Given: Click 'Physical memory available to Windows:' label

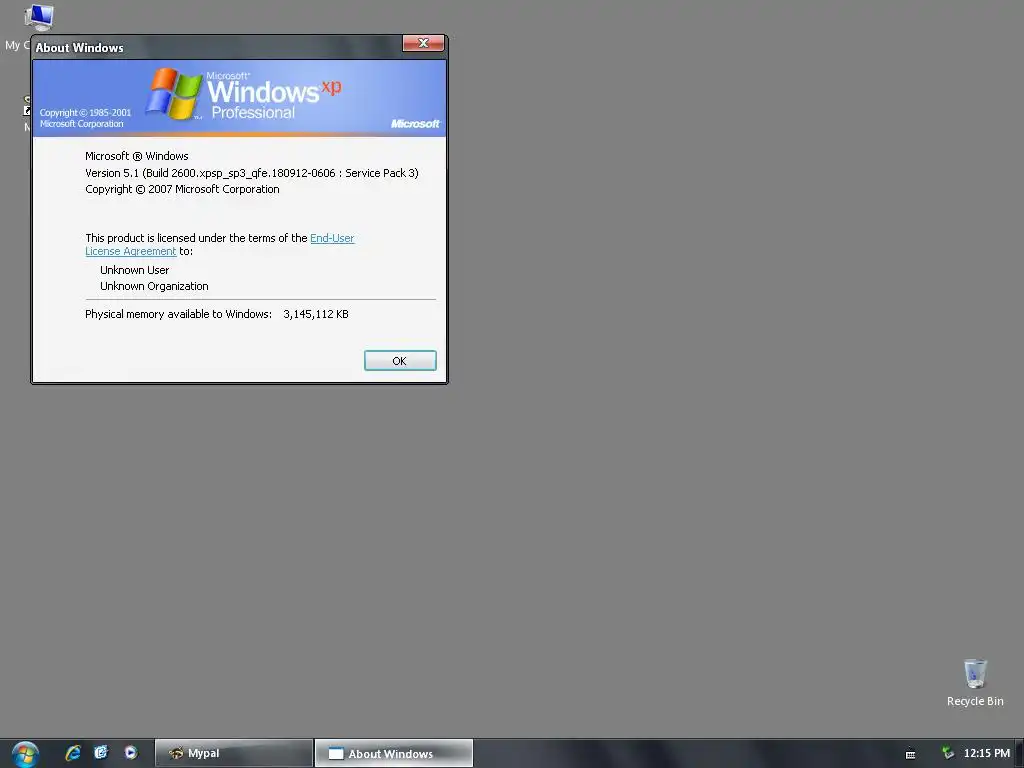Looking at the screenshot, I should 178,314.
